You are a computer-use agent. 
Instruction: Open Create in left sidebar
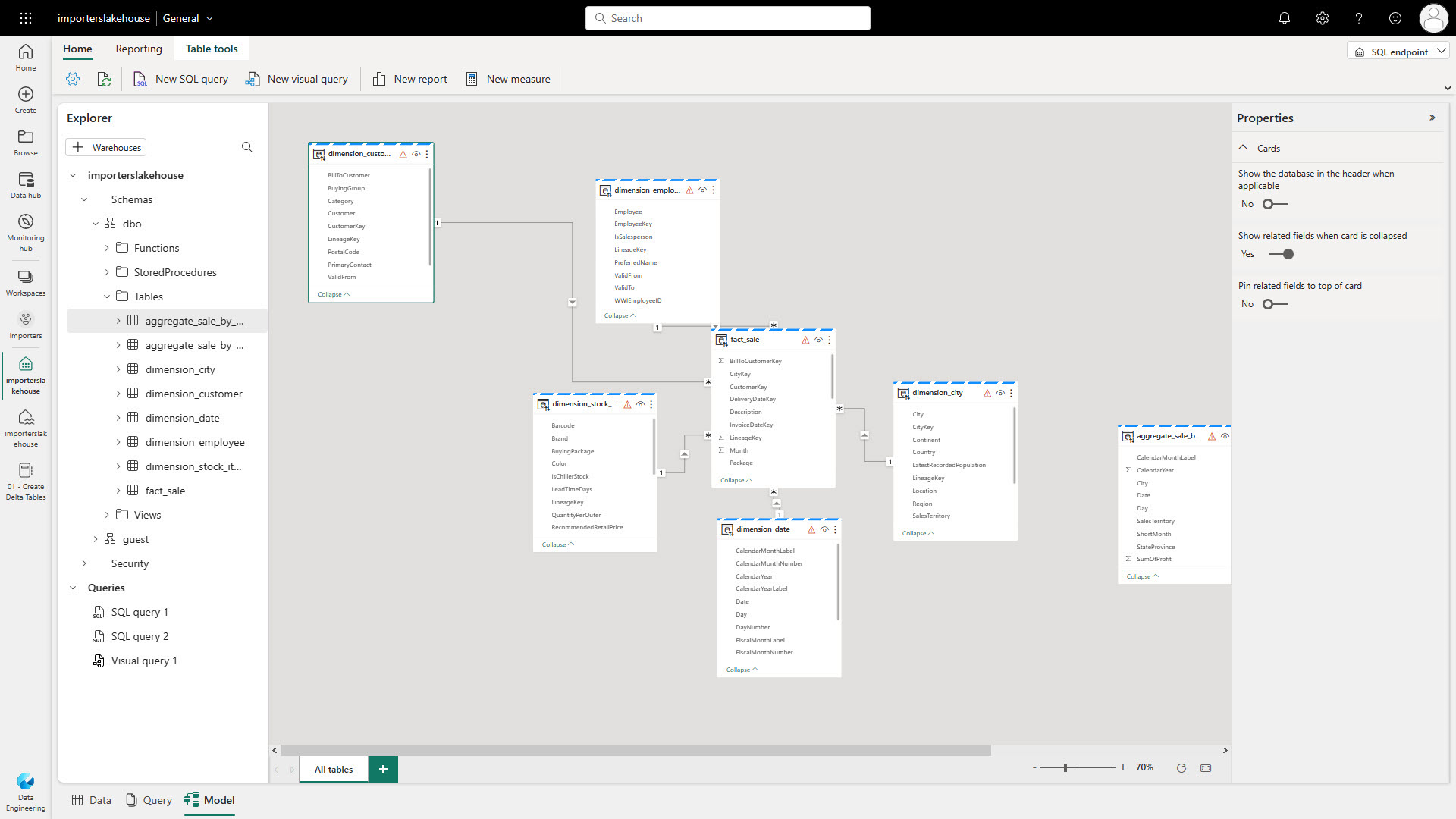click(x=26, y=99)
